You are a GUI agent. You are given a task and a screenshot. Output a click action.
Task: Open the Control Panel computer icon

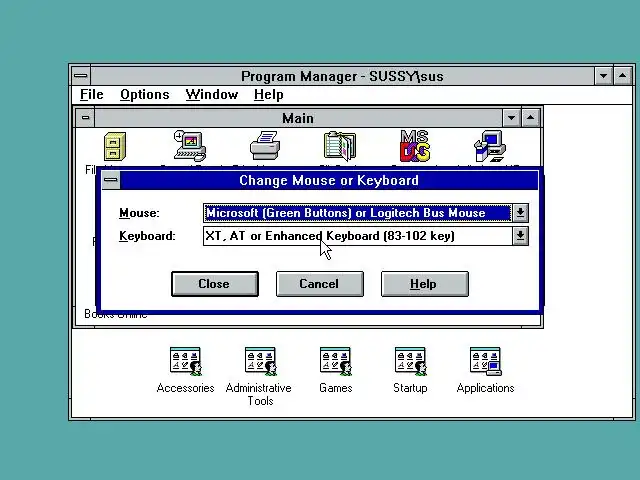pyautogui.click(x=190, y=146)
